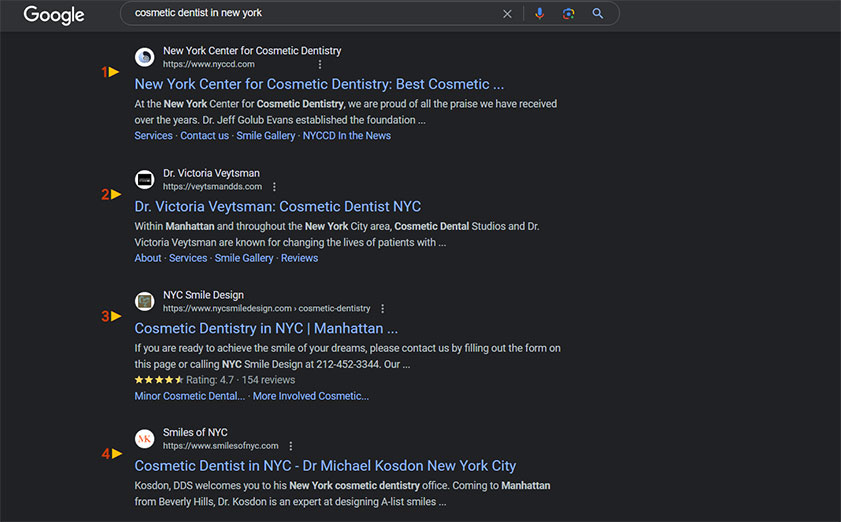The height and width of the screenshot is (522, 841).
Task: Open more options for nyccd.com result
Action: 320,64
